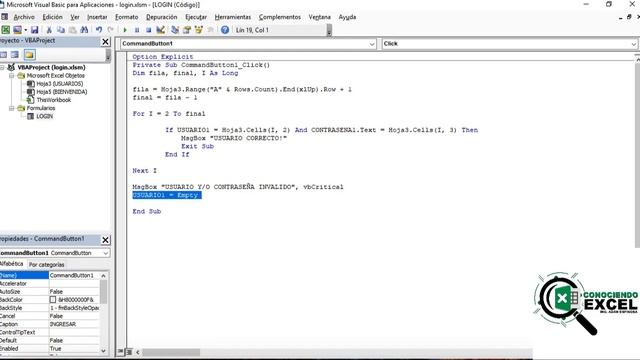The height and width of the screenshot is (360, 640).
Task: Click the Cancel property value False
Action: coord(74,316)
